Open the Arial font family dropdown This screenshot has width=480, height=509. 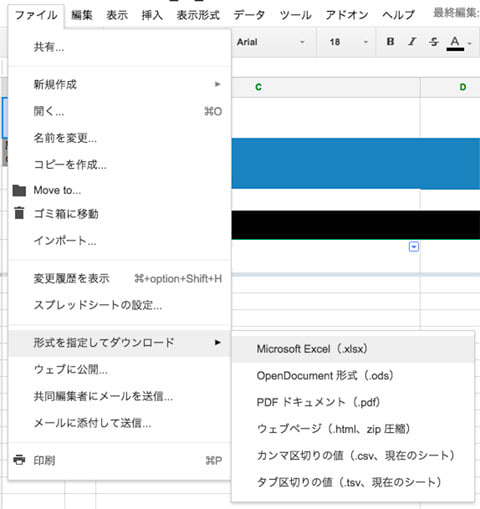[x=270, y=42]
